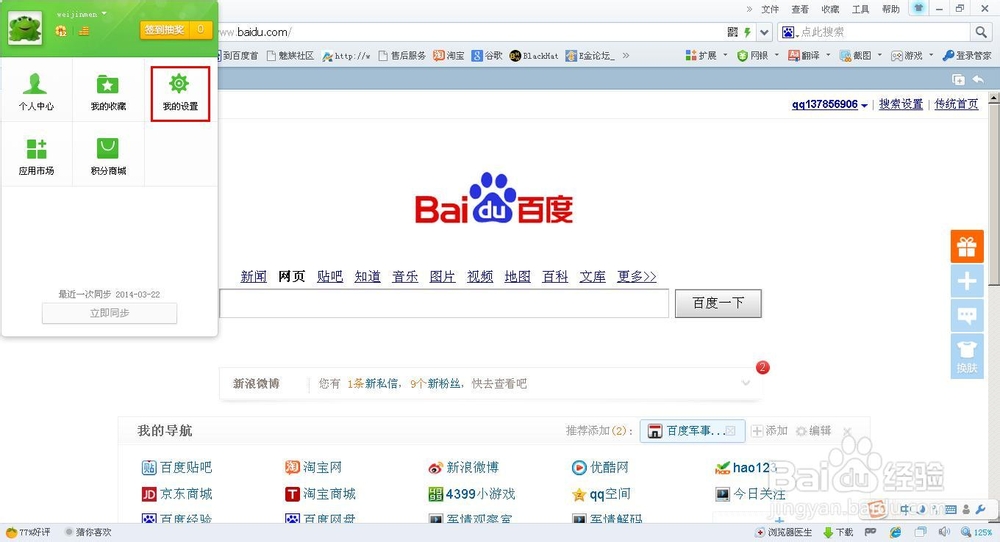Click the 换肤 skin sidebar icon

pyautogui.click(x=967, y=356)
